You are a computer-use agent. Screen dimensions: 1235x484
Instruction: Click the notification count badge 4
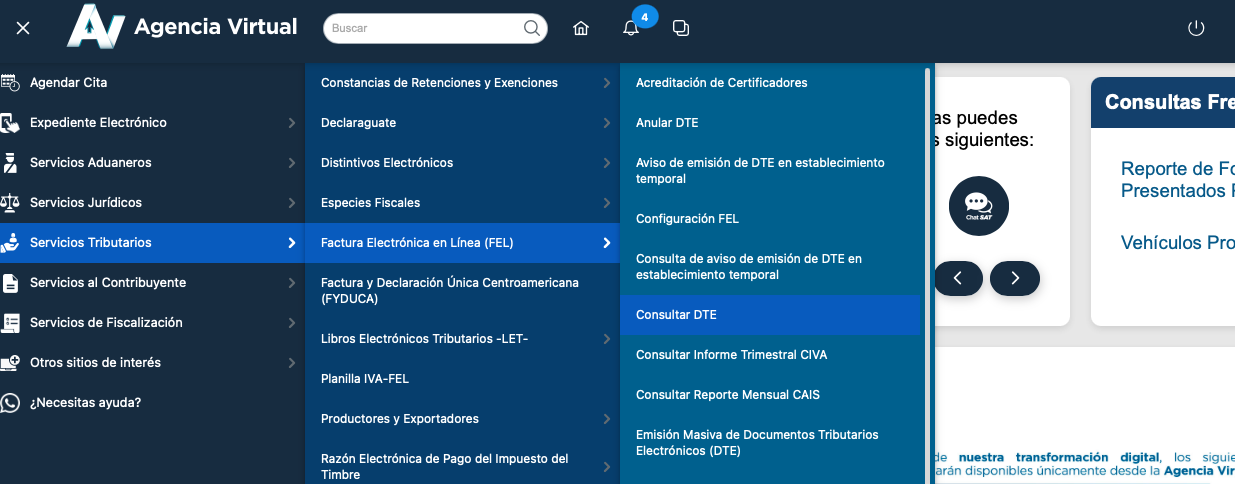(644, 16)
